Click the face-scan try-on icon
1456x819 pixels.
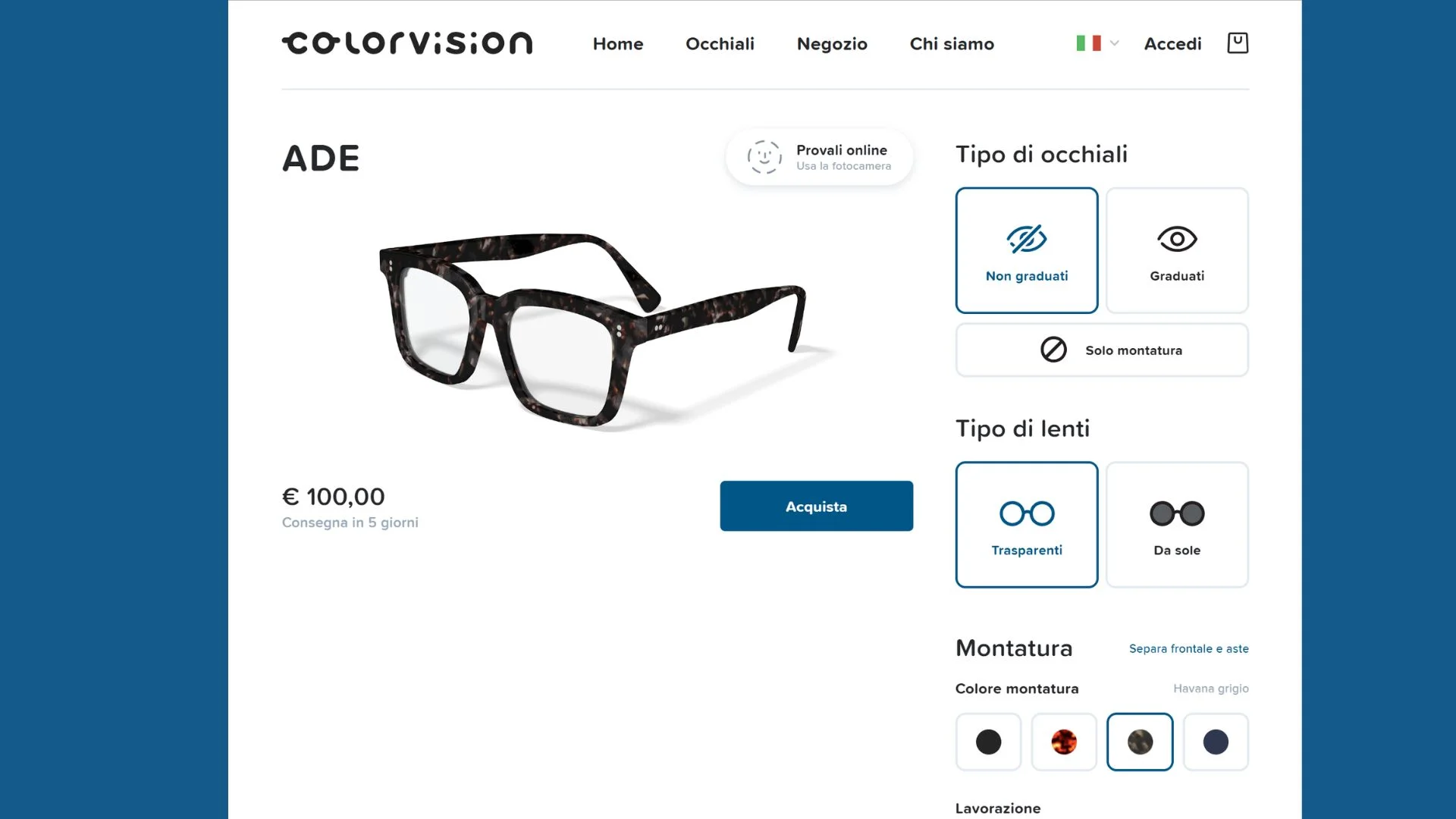764,157
